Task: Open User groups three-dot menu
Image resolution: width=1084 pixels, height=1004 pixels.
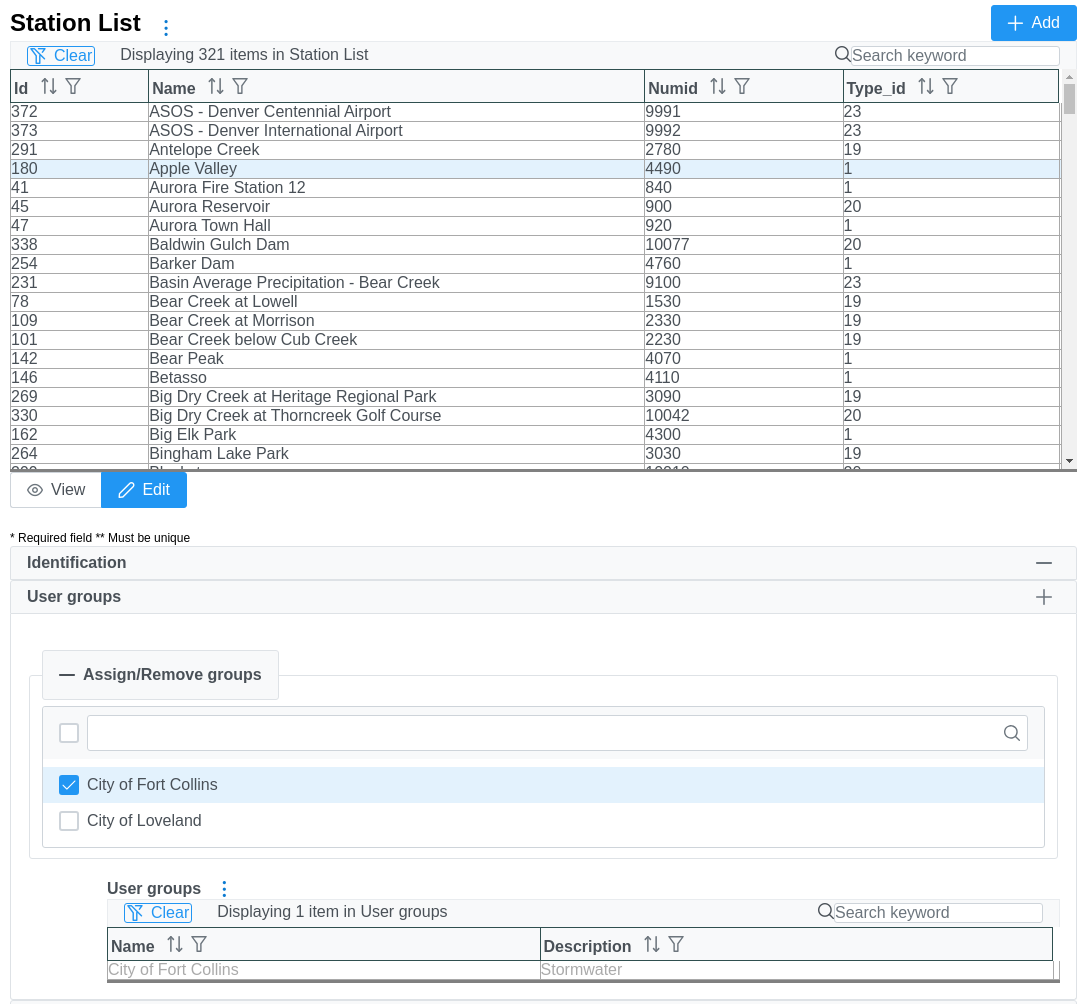Action: 224,889
